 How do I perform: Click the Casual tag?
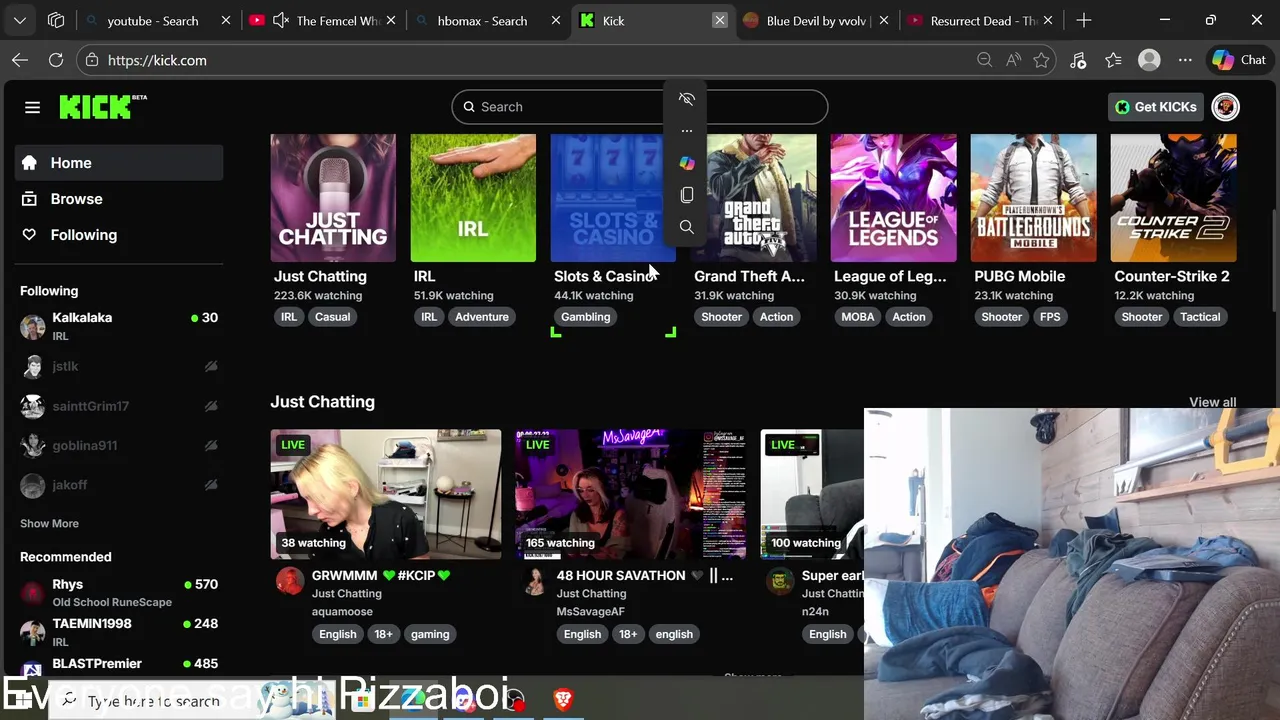click(332, 317)
